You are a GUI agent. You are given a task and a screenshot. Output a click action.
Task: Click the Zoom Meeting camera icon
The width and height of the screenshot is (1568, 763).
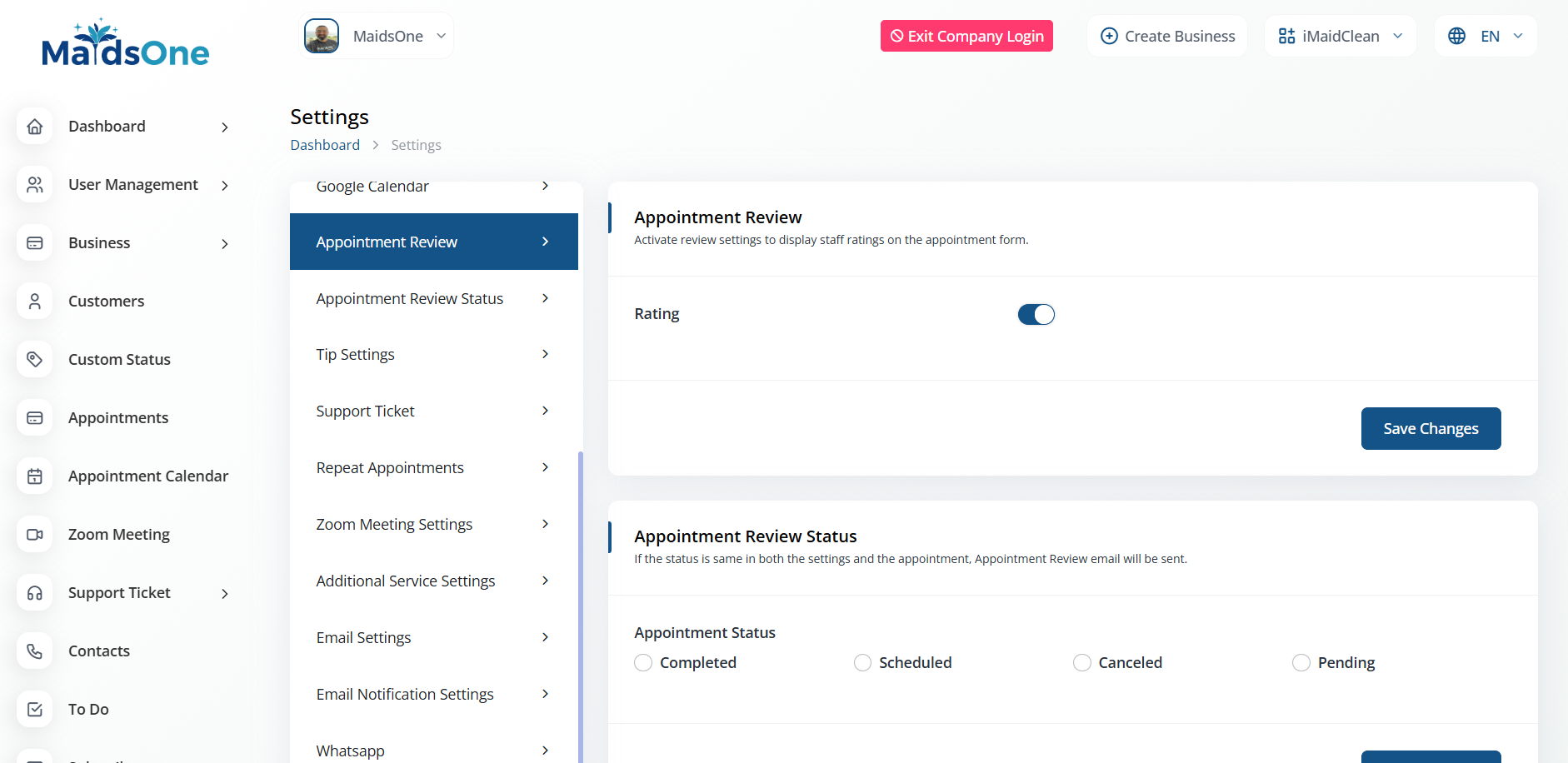click(x=35, y=535)
